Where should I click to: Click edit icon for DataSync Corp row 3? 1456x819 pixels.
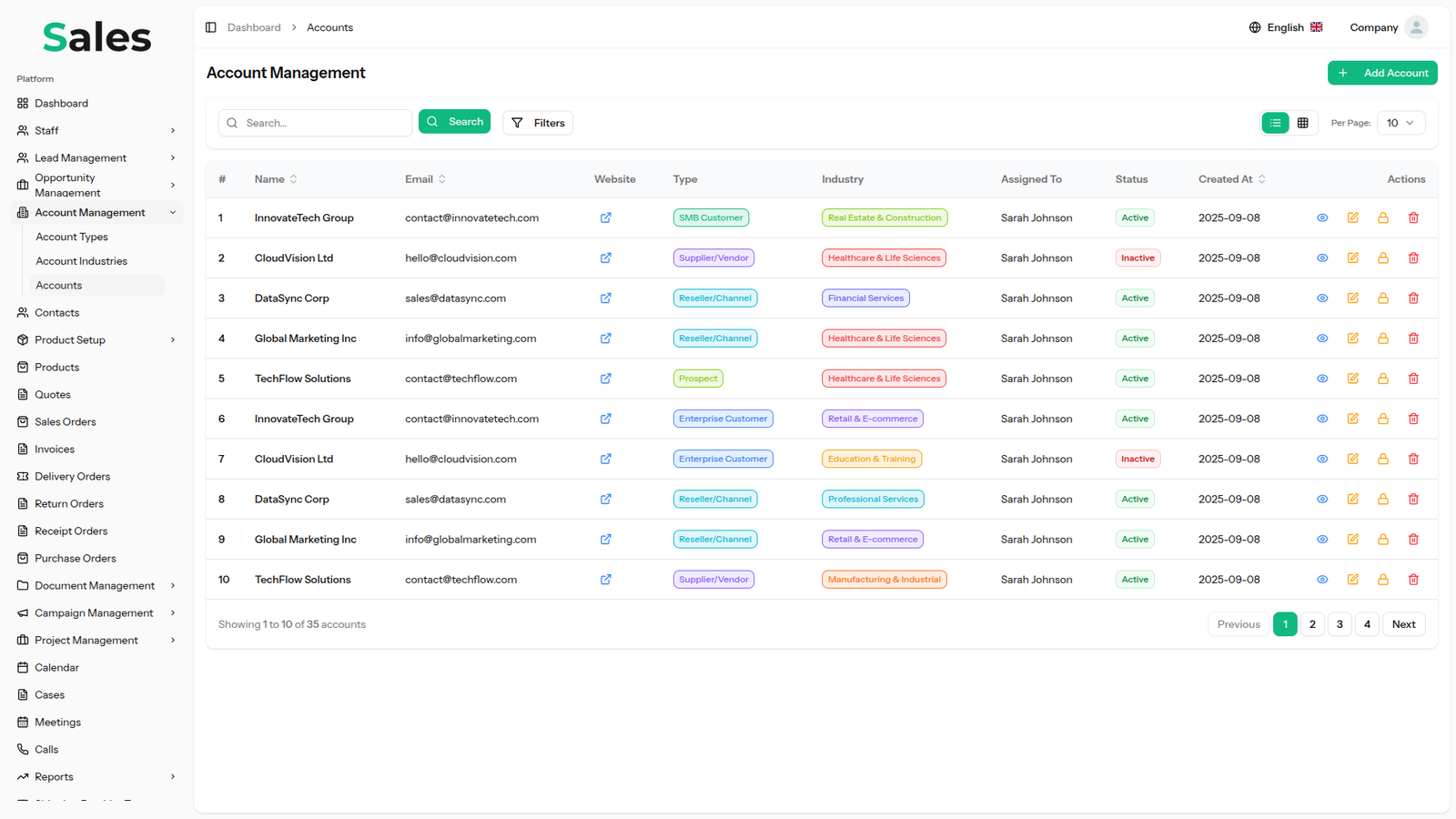[1352, 298]
